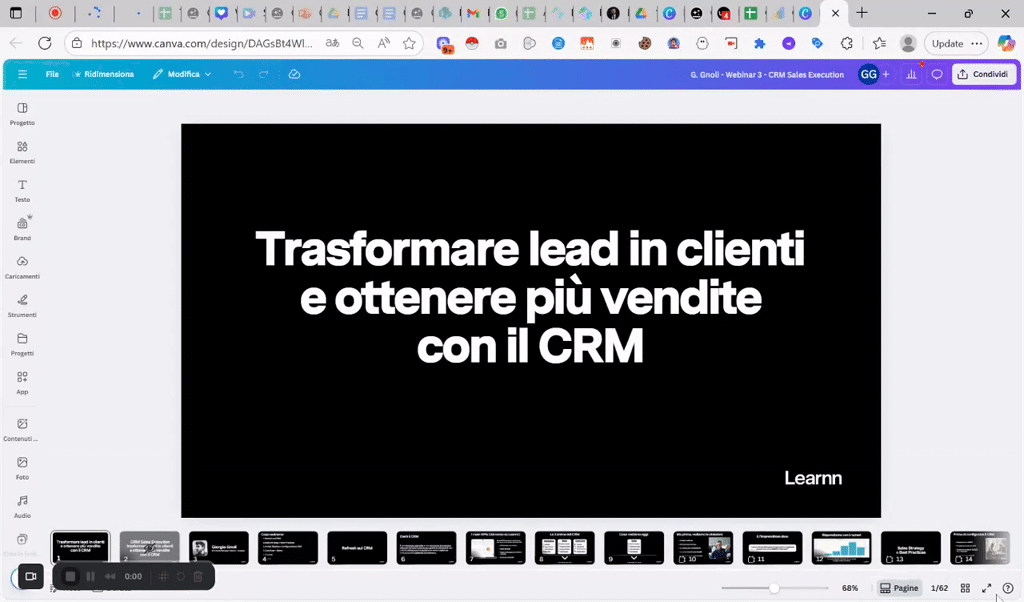Click the 68% zoom level value

[x=850, y=588]
